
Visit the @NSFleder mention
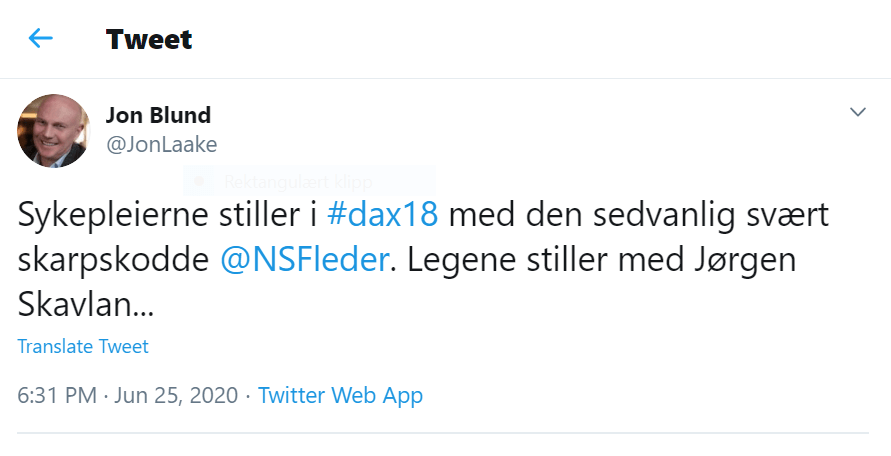point(302,260)
